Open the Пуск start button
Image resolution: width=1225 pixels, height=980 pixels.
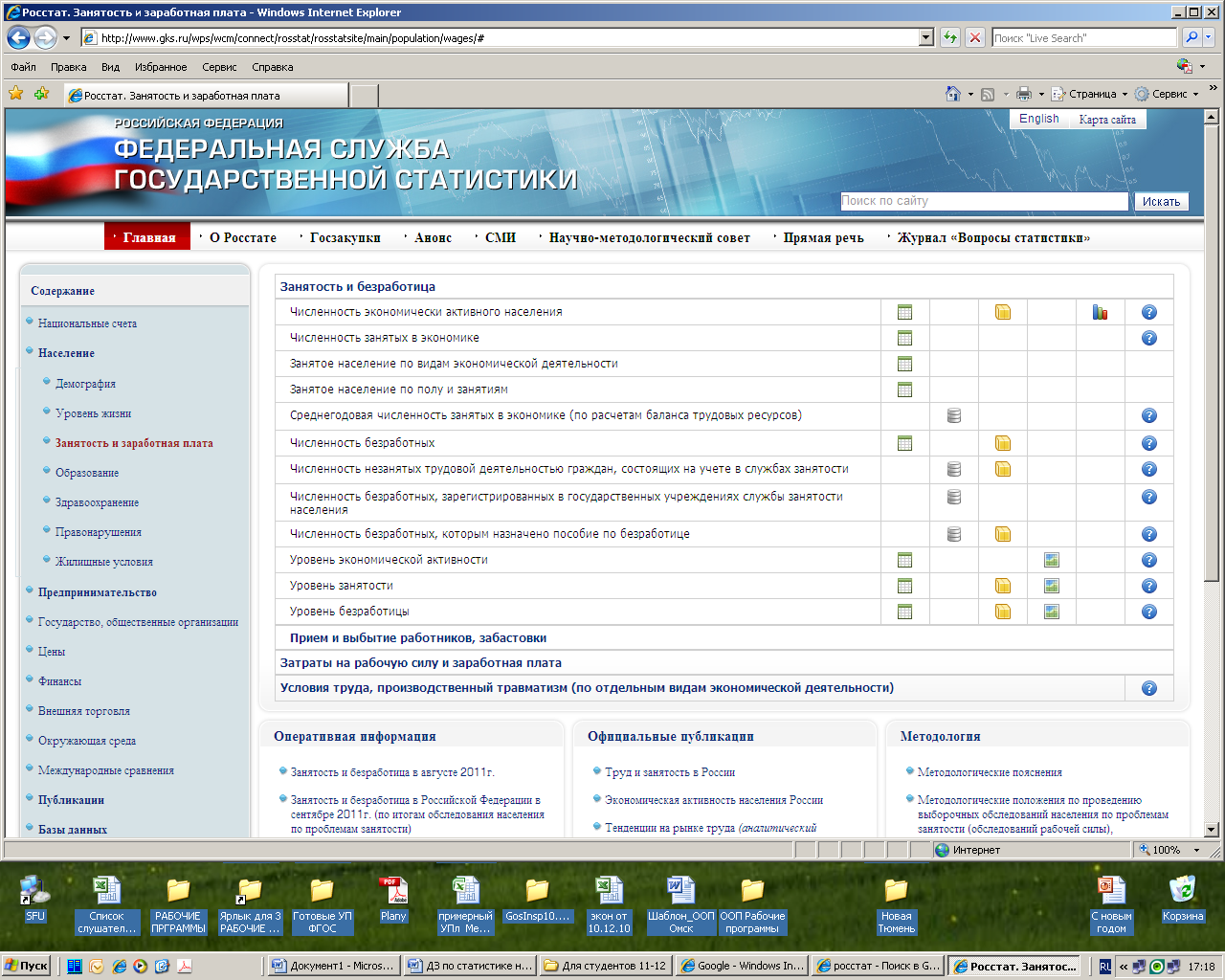27,966
